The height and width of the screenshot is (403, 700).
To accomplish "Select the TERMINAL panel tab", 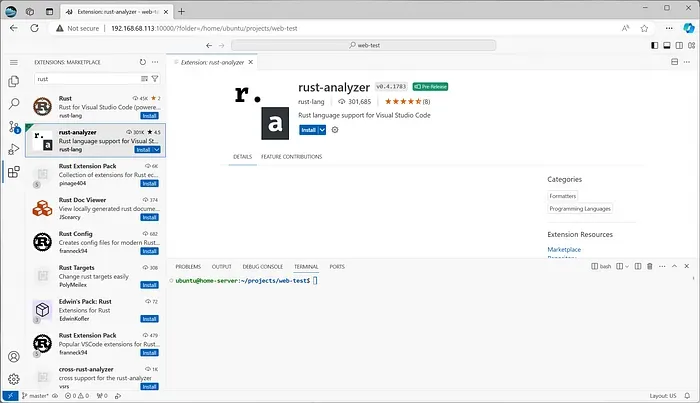I will tap(306, 266).
